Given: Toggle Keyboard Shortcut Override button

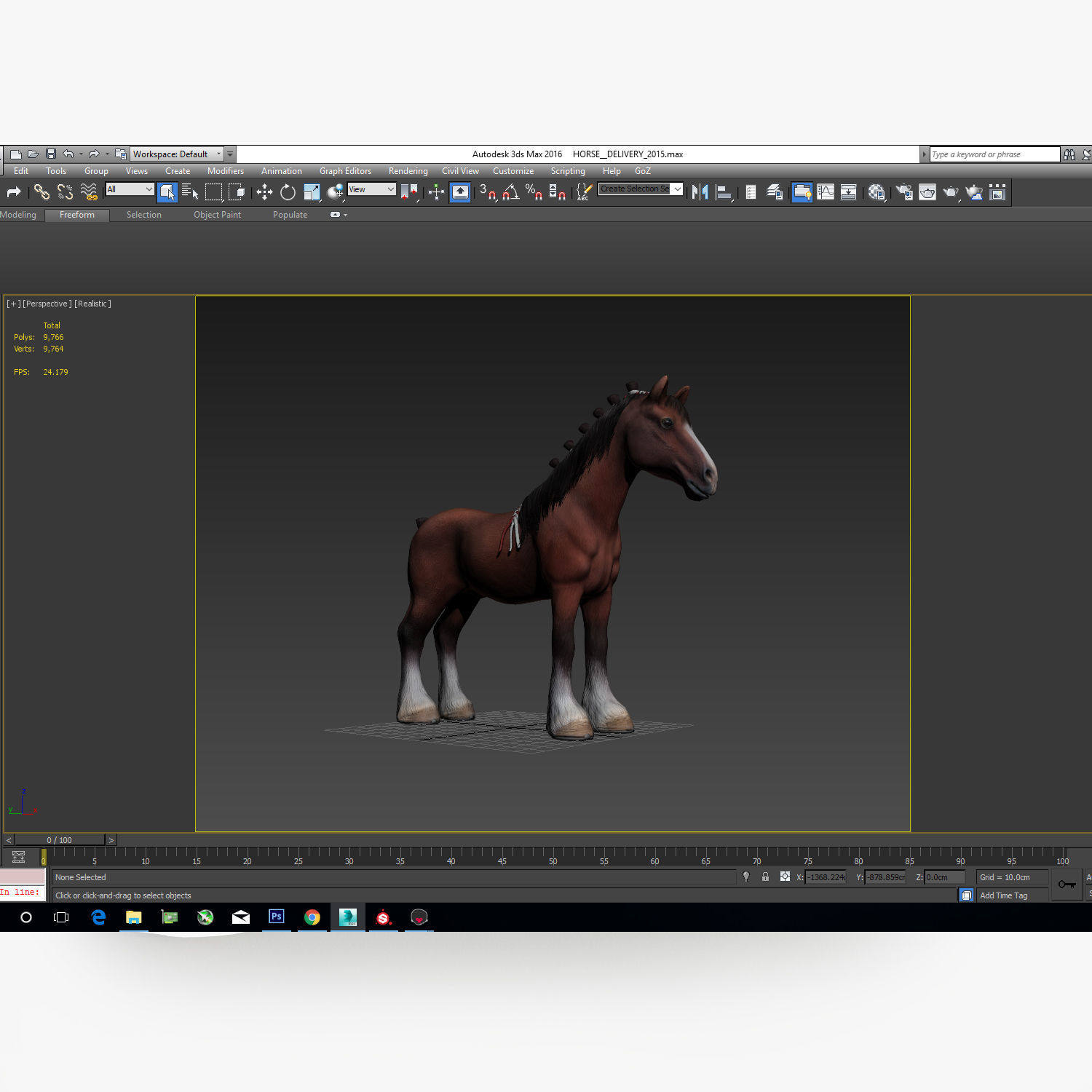Looking at the screenshot, I should pos(460,192).
